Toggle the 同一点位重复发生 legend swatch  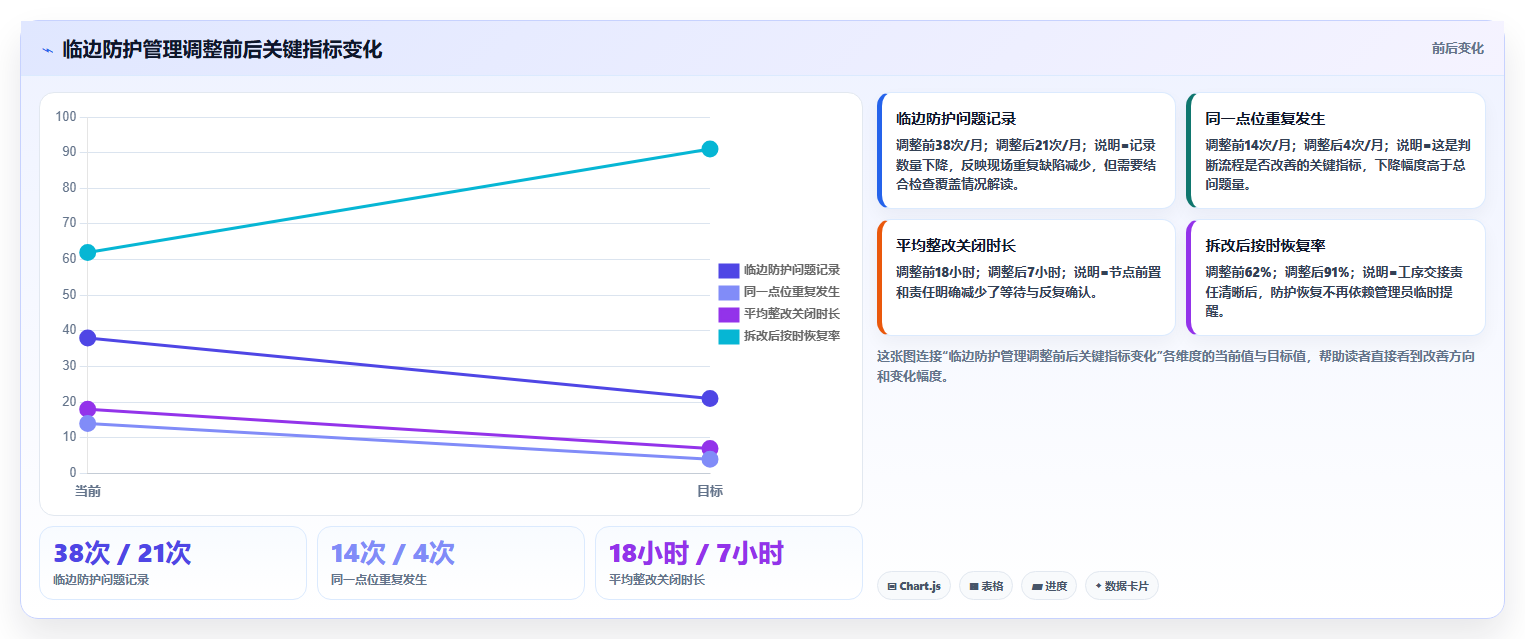pyautogui.click(x=728, y=292)
